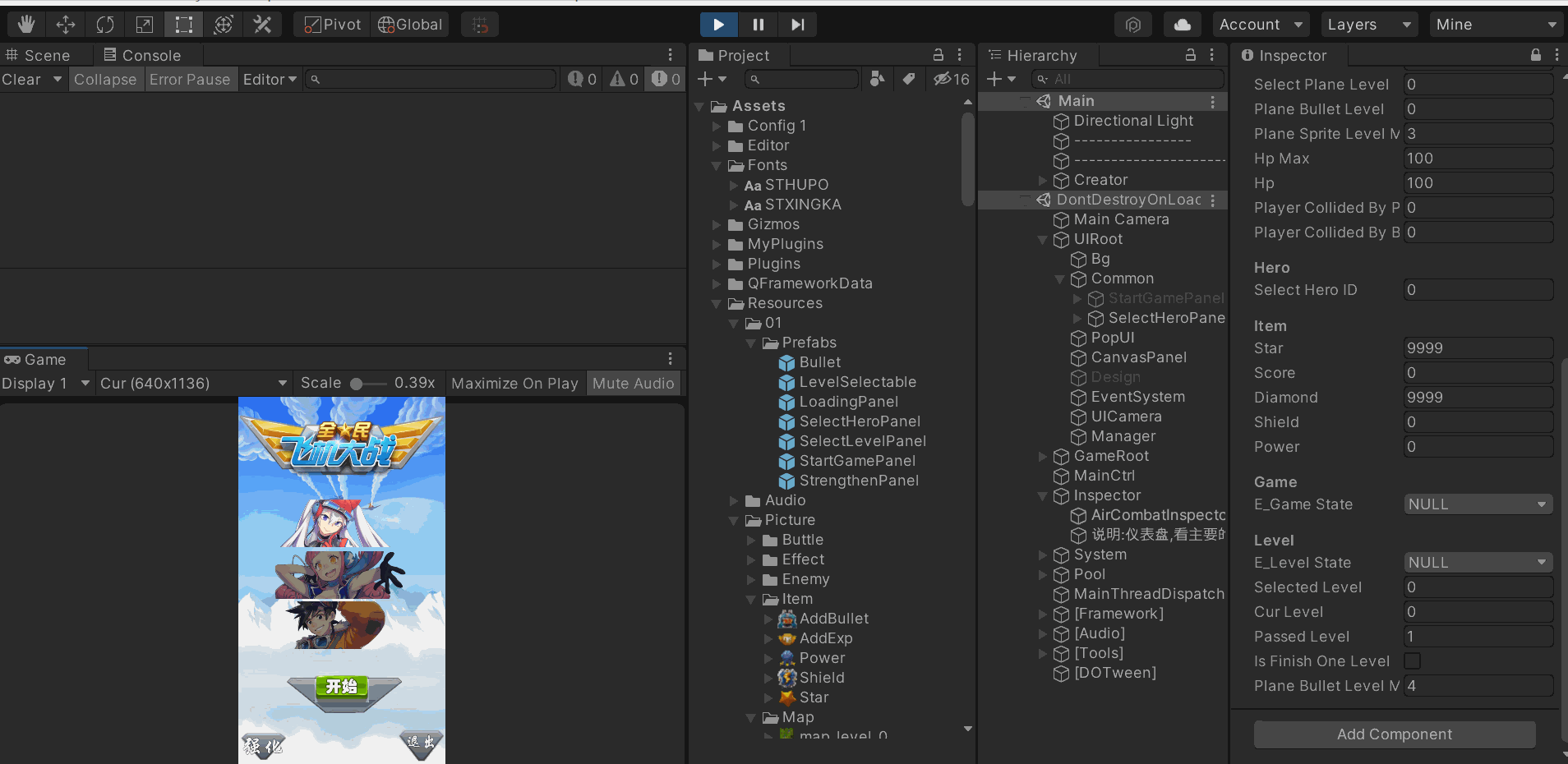Toggle Mute Audio
The width and height of the screenshot is (1568, 764).
[634, 383]
